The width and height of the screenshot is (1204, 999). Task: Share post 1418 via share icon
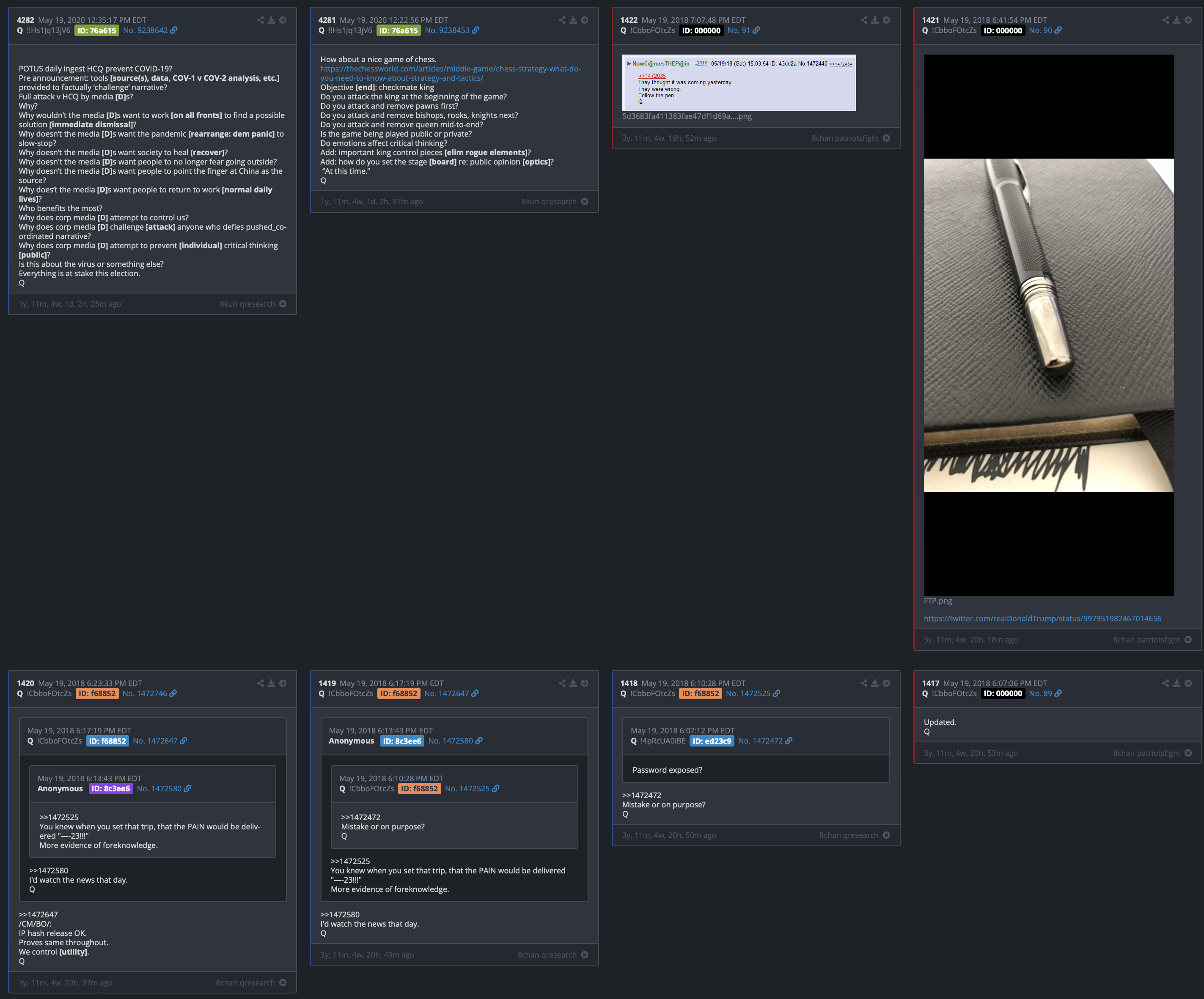tap(864, 683)
